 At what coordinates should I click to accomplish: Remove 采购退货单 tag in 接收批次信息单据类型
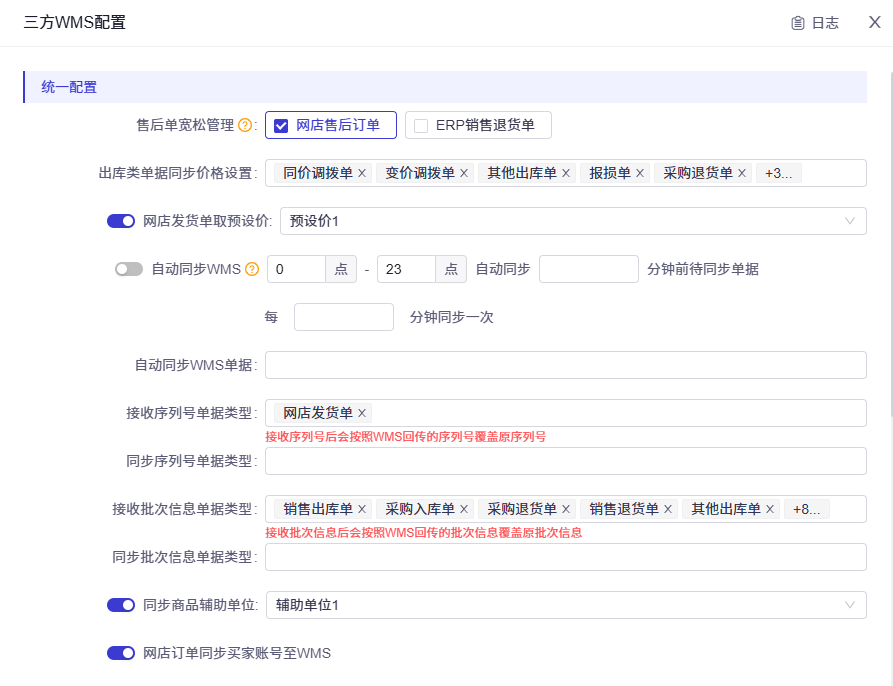coord(566,509)
